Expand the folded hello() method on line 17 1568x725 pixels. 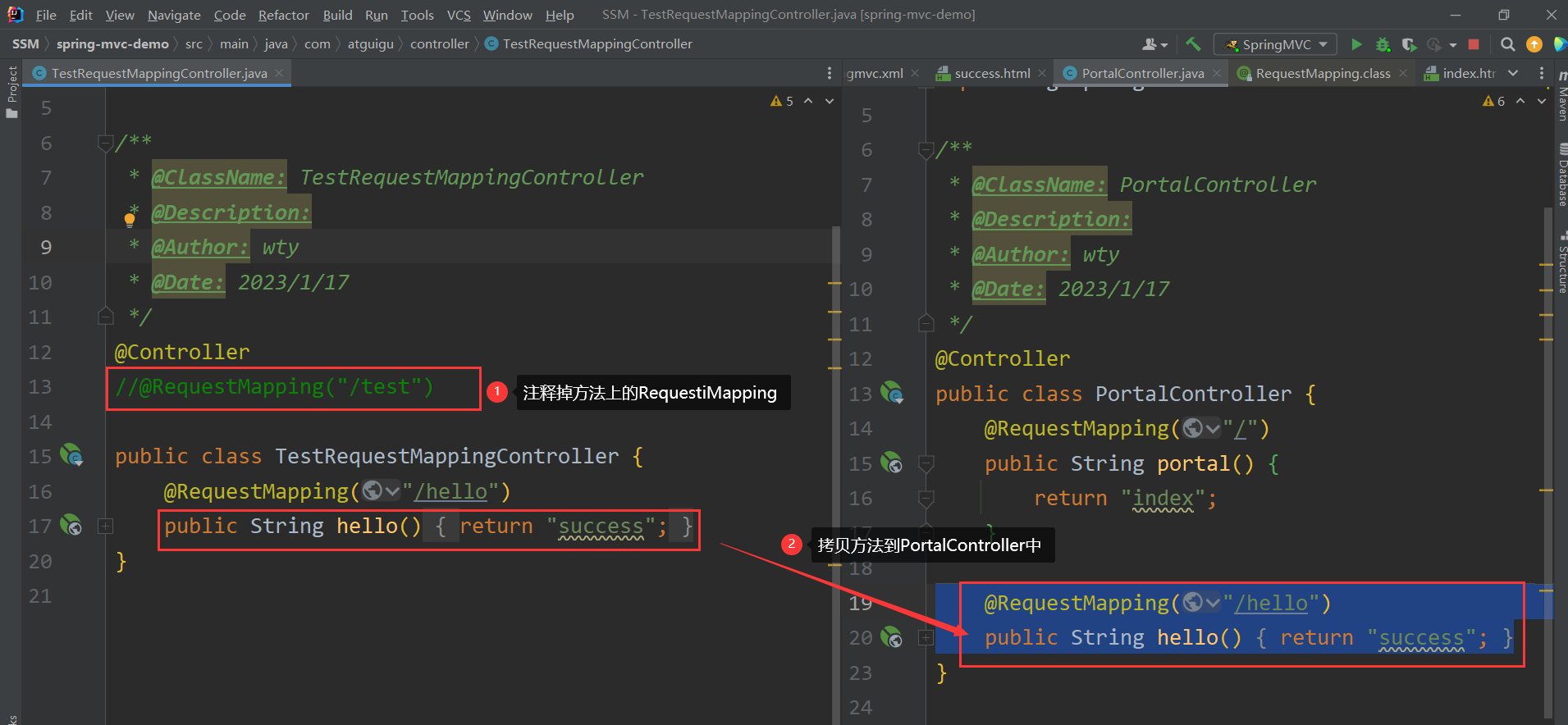[x=105, y=526]
